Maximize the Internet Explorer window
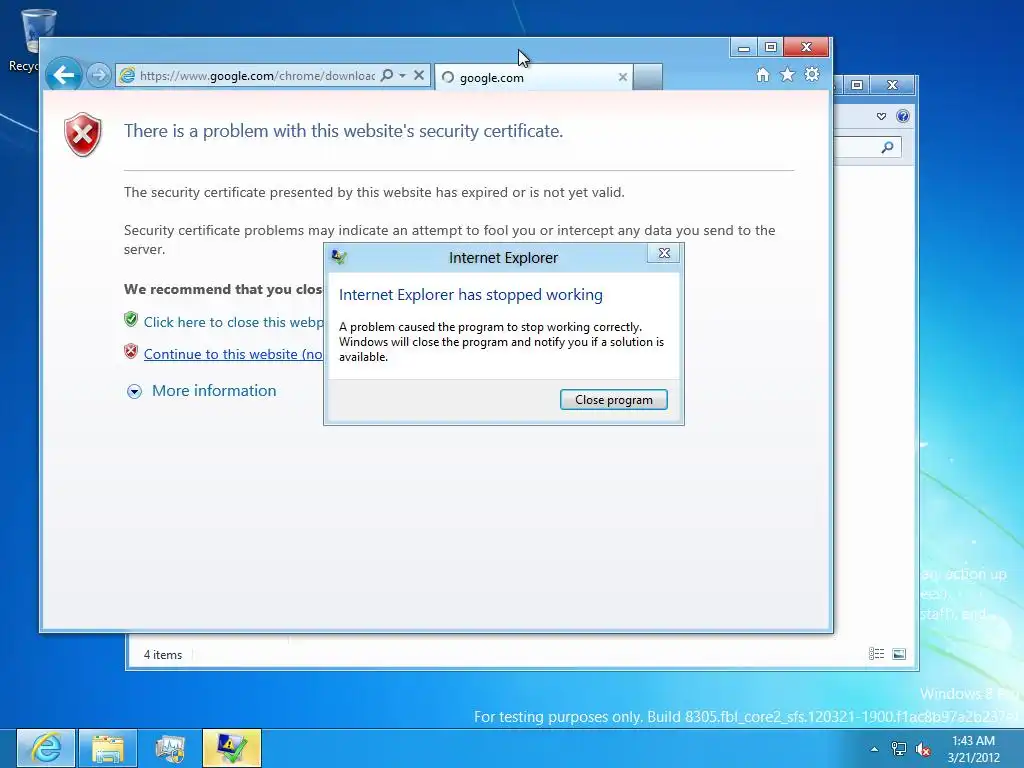The height and width of the screenshot is (768, 1024). click(770, 47)
